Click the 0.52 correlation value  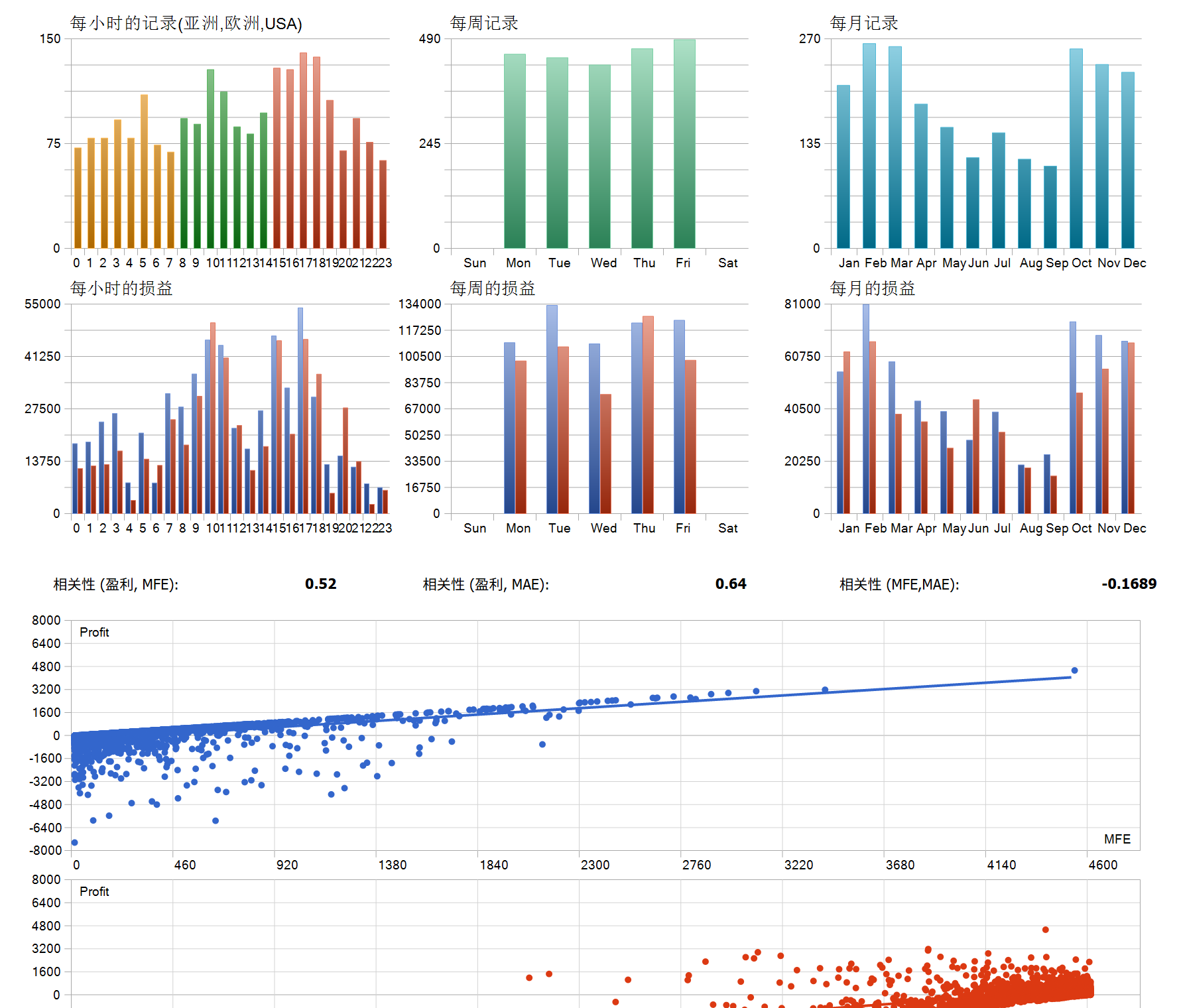point(320,584)
